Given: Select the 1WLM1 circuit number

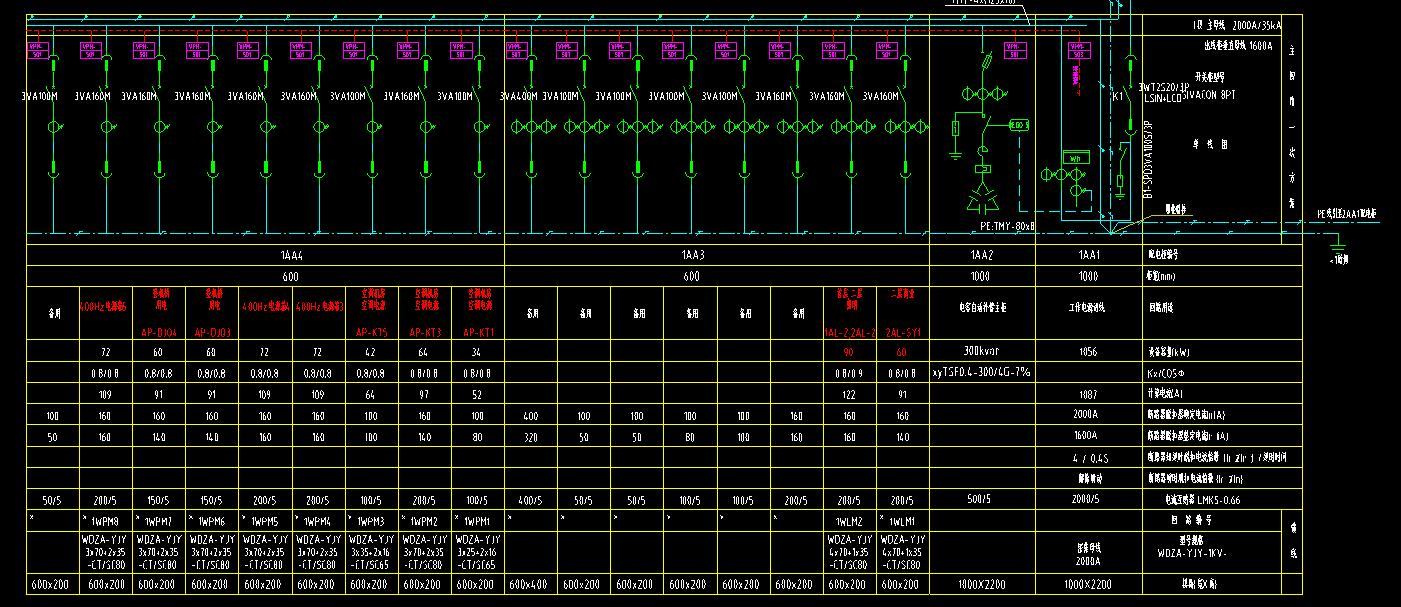Looking at the screenshot, I should click(903, 521).
